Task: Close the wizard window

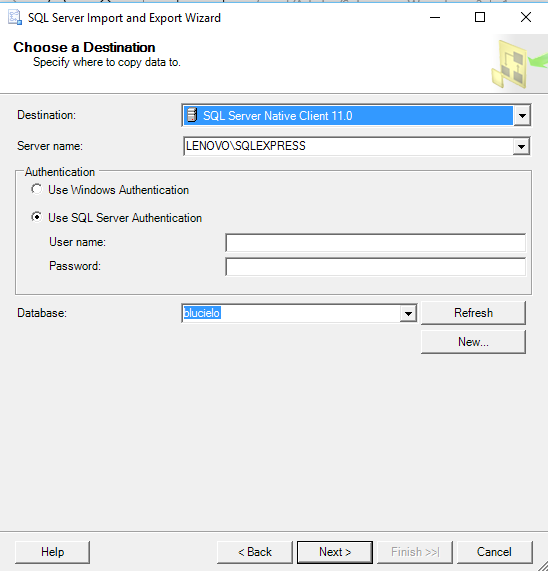Action: tap(526, 17)
